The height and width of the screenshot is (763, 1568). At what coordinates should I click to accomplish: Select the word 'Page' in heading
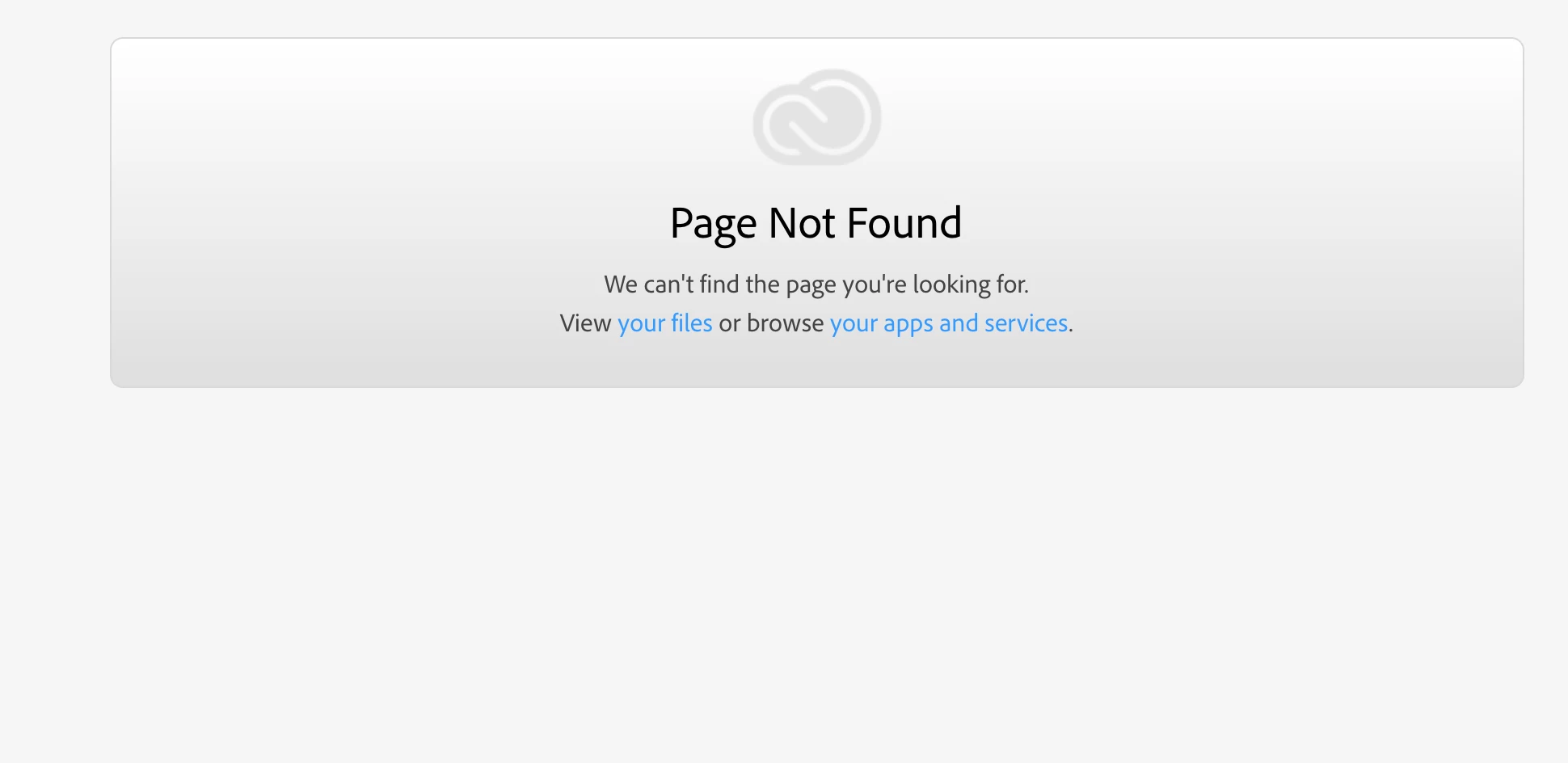tap(714, 225)
